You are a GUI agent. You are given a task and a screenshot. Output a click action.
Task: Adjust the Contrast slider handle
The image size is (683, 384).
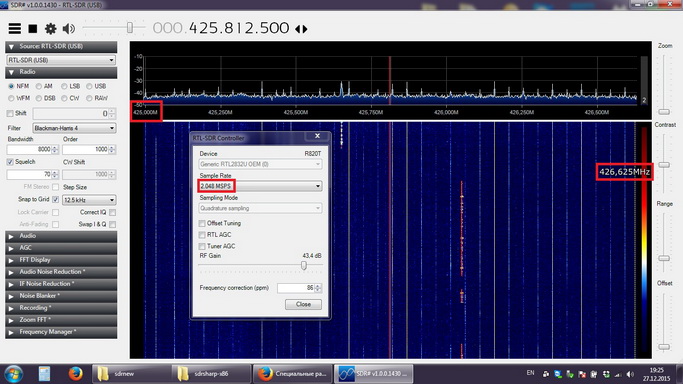tap(664, 165)
